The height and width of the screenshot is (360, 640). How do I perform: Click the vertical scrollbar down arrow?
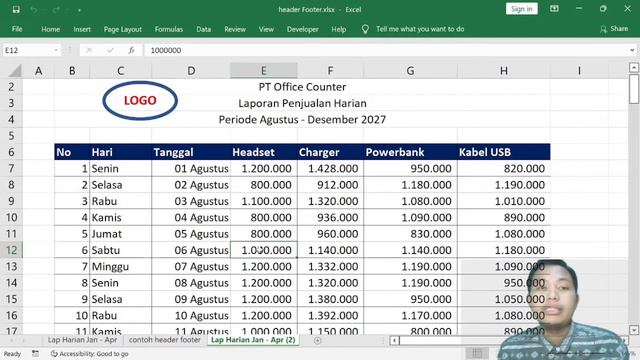[x=633, y=330]
